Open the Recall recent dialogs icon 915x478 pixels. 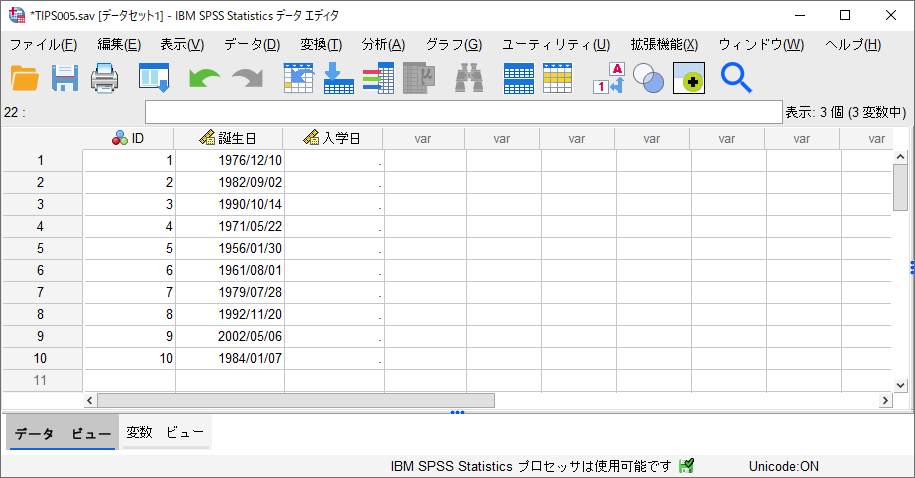coord(153,78)
